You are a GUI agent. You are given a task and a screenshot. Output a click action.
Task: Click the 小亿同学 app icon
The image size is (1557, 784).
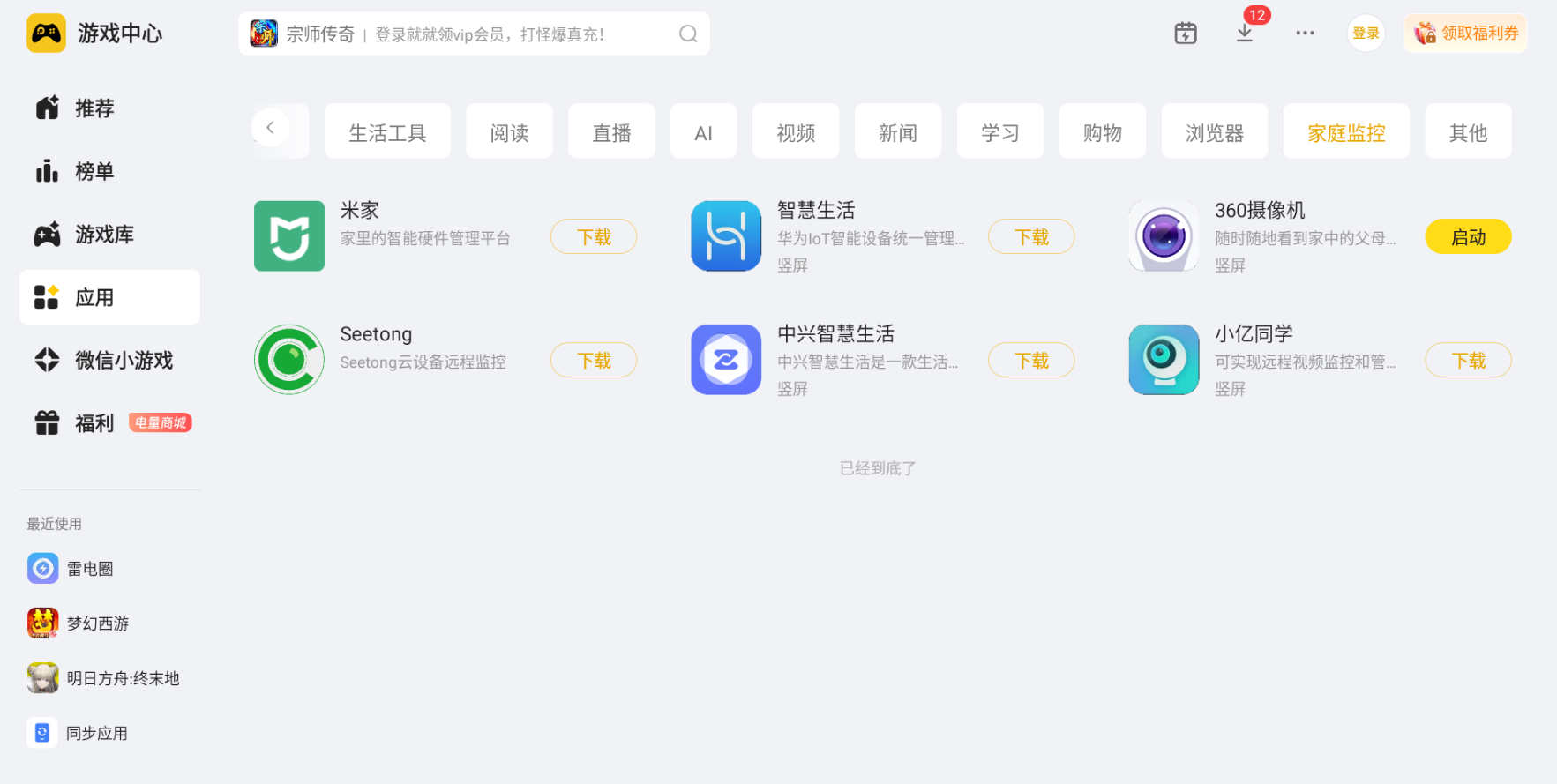coord(1164,360)
